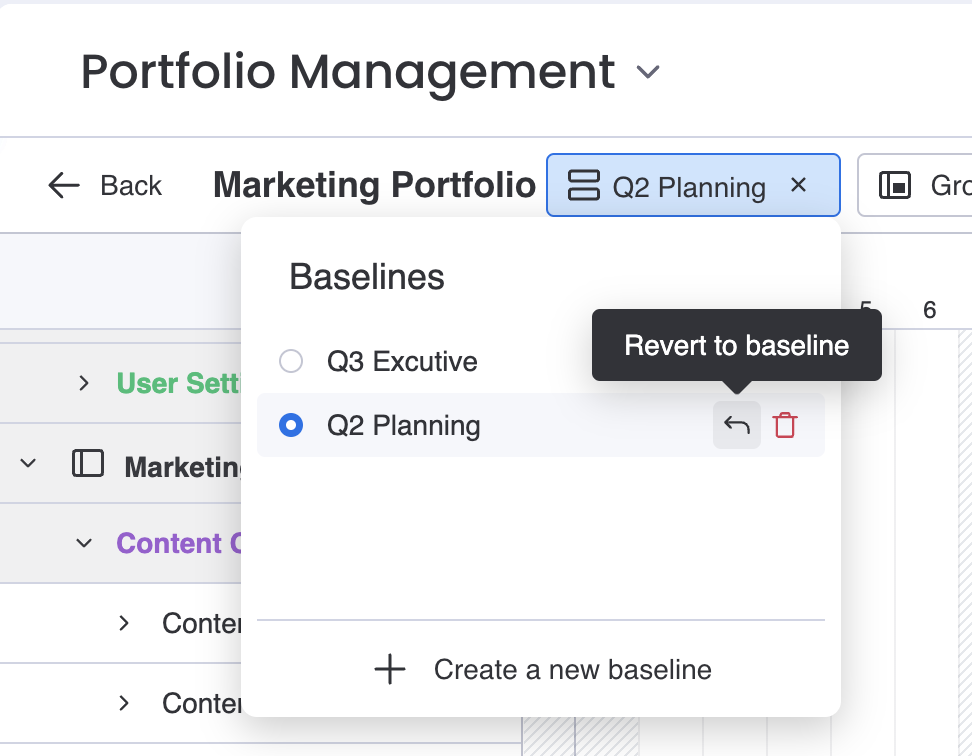Screen dimensions: 972x756
Task: Select the Q3 Excutive radio button
Action: (x=291, y=361)
